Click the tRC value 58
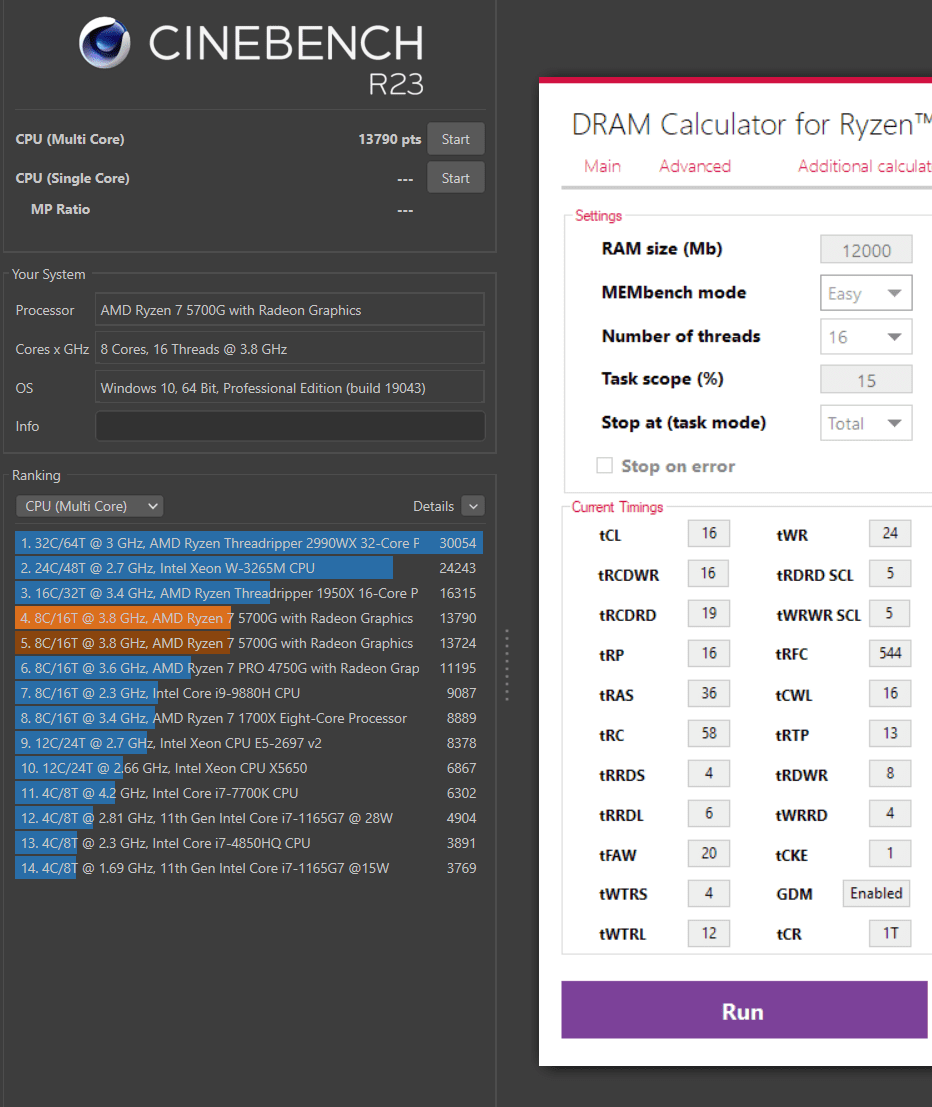 (x=708, y=734)
